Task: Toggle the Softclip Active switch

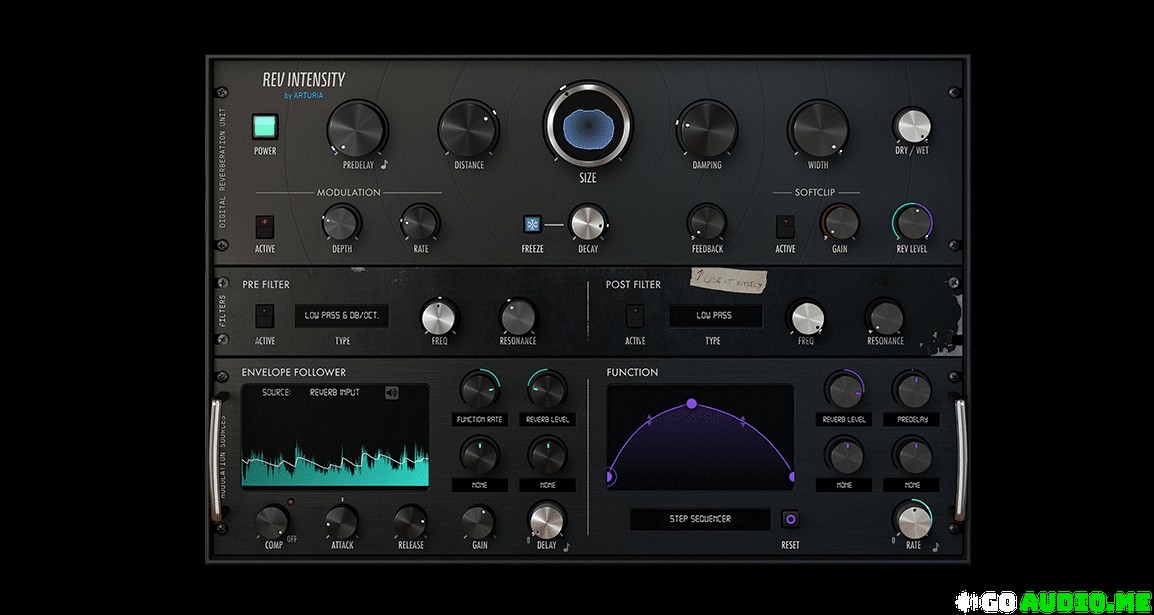Action: 785,226
